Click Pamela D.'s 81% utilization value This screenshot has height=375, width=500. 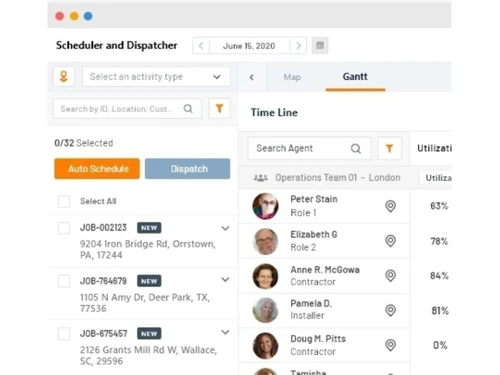(440, 311)
